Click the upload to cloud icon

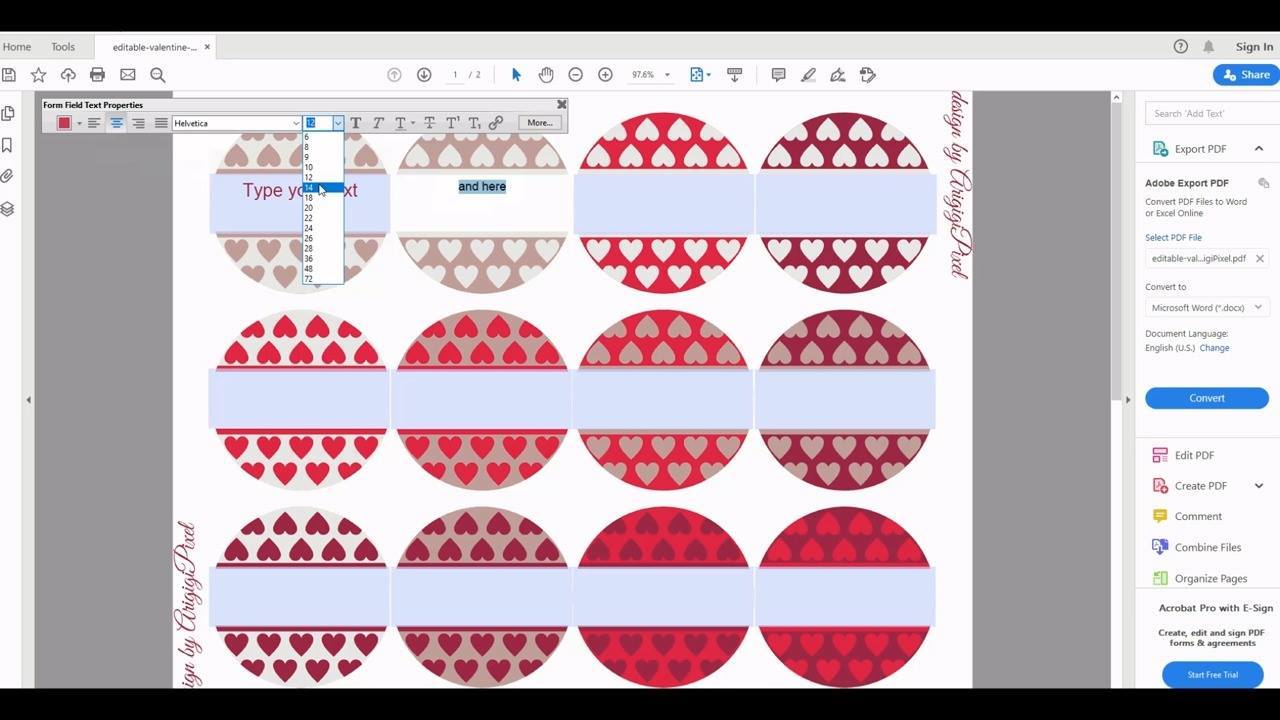[68, 75]
